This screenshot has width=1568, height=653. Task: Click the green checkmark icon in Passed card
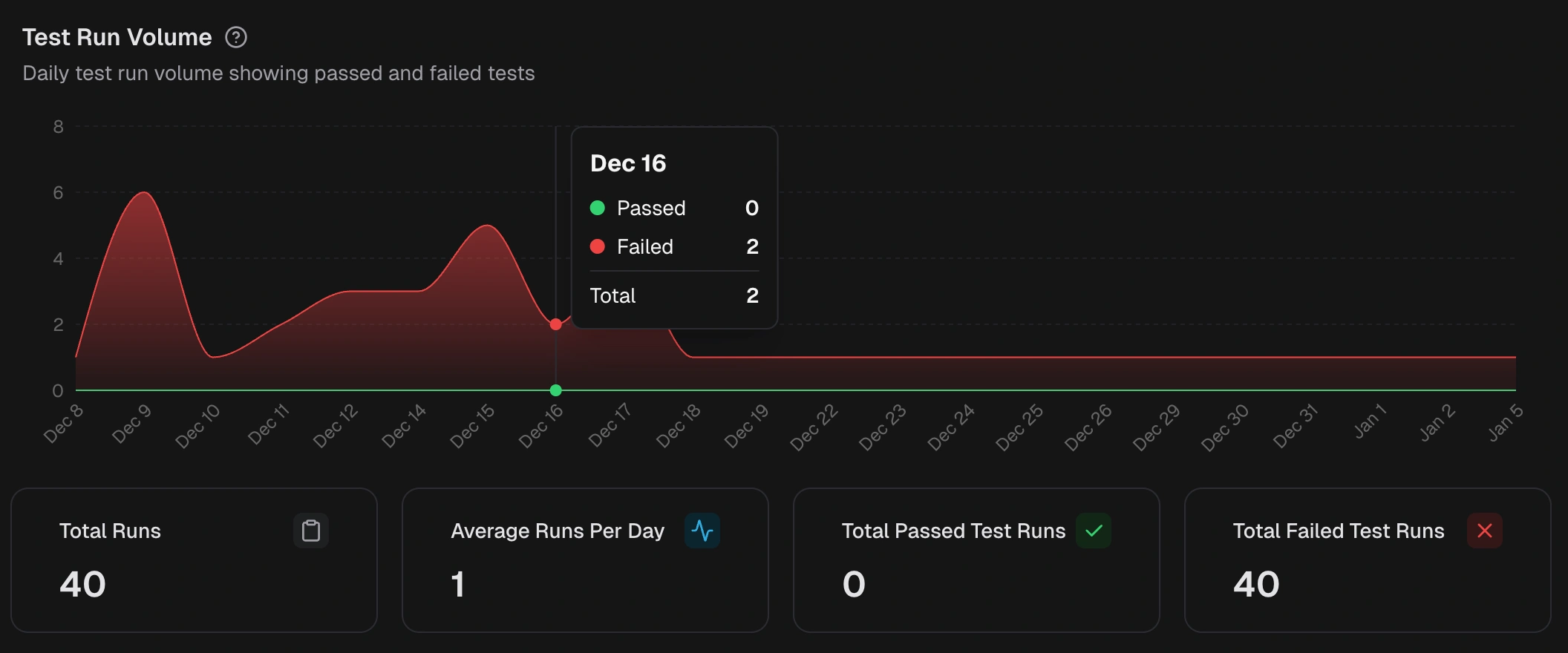click(x=1094, y=531)
